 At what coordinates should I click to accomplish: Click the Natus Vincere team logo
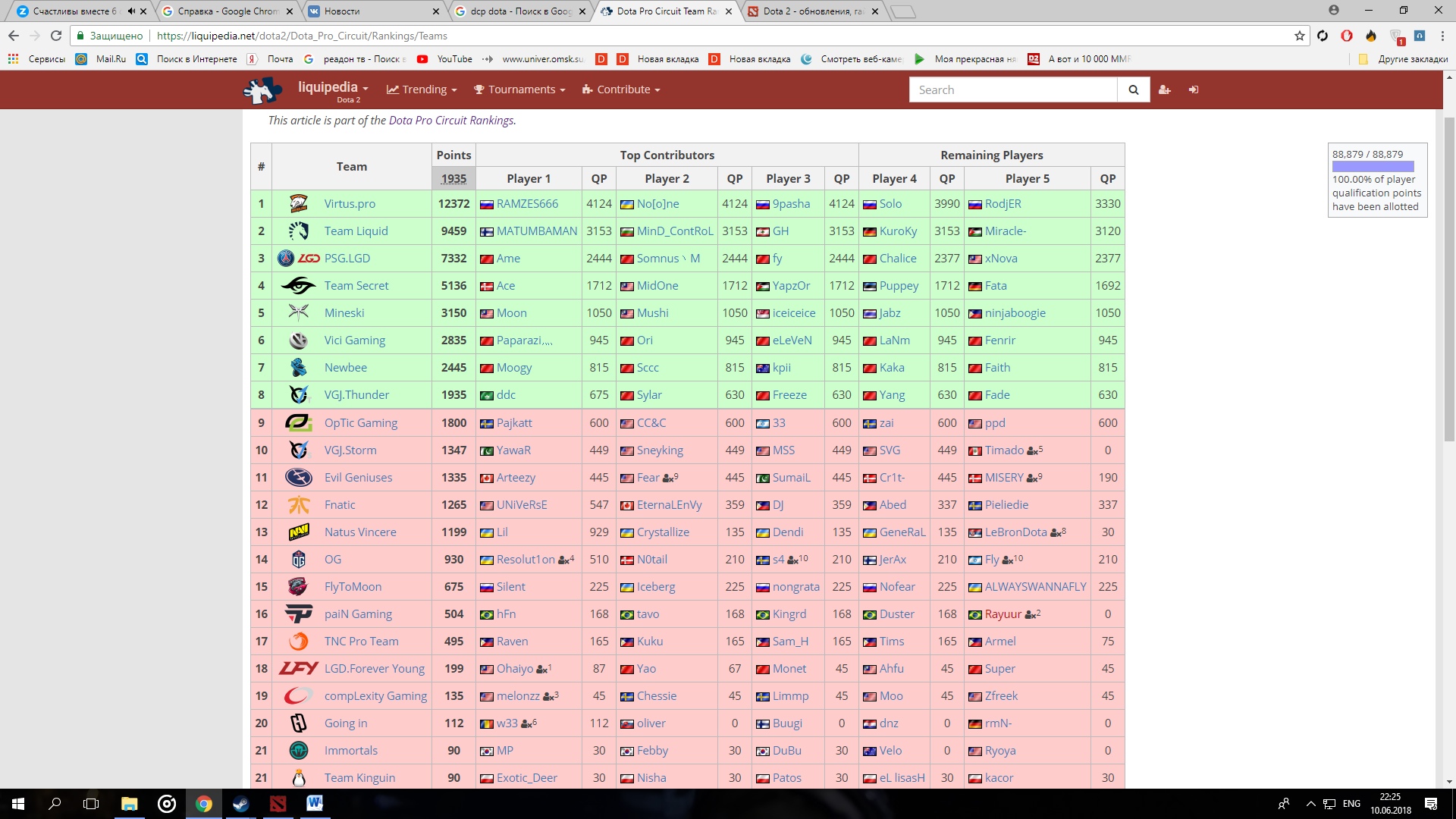(x=298, y=532)
